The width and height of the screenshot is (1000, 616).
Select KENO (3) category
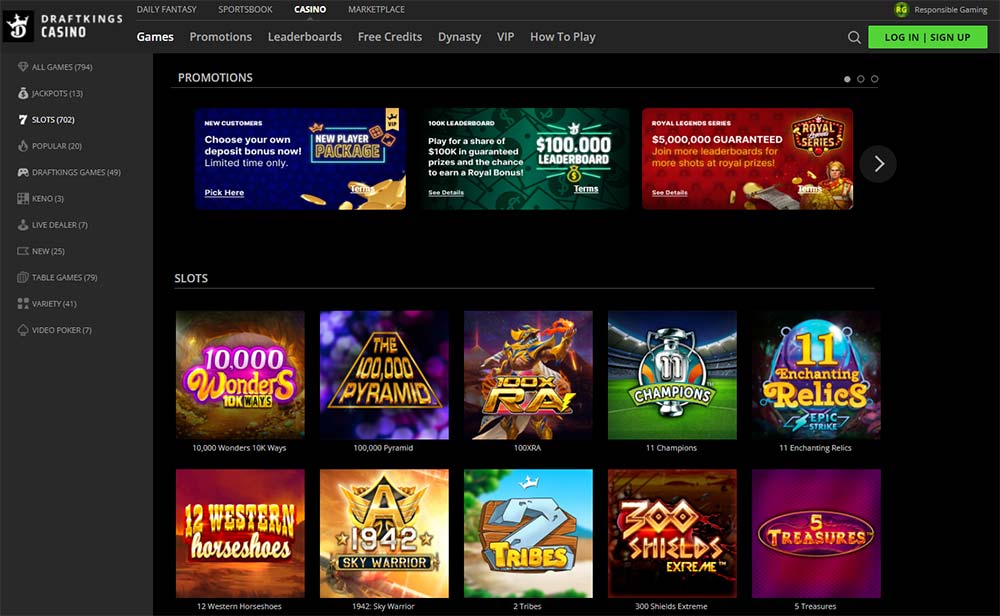48,198
